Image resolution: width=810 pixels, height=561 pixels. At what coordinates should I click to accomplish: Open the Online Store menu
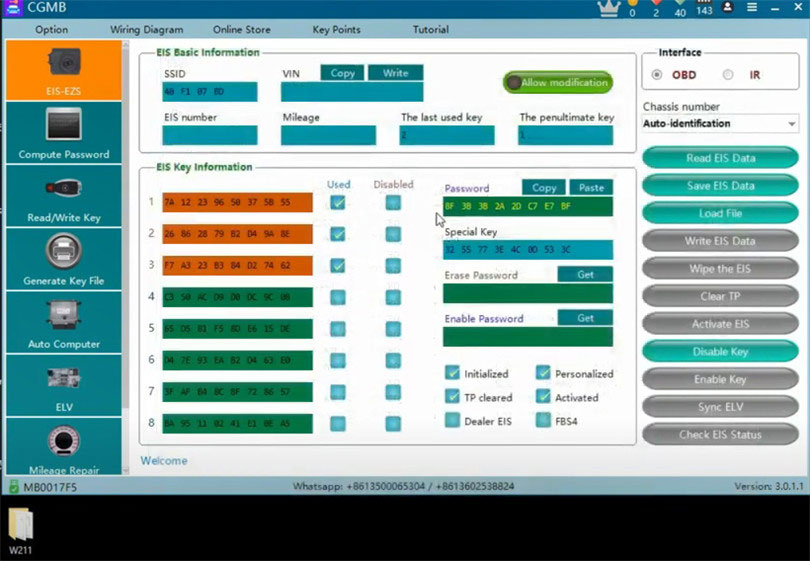coord(242,29)
